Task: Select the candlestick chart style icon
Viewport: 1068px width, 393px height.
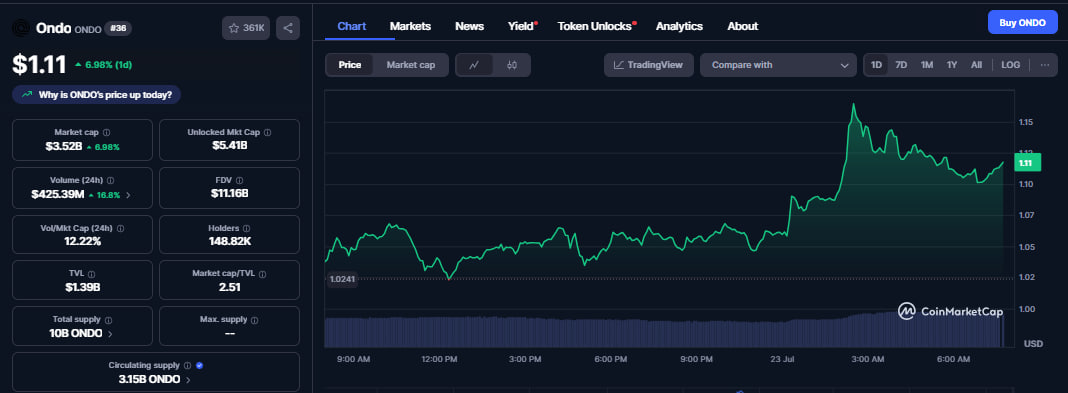Action: click(512, 65)
